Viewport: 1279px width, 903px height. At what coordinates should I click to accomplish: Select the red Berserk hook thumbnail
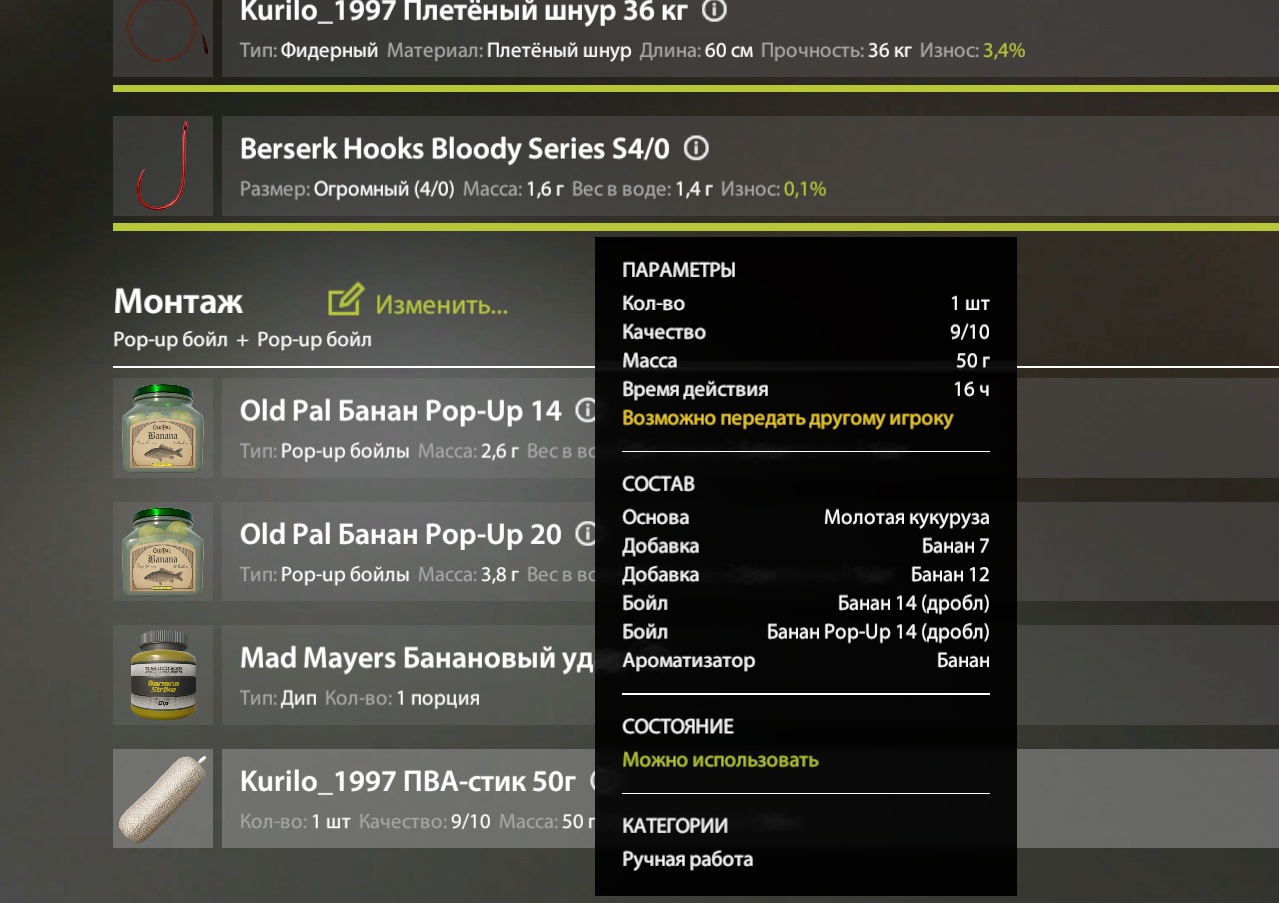coord(163,165)
